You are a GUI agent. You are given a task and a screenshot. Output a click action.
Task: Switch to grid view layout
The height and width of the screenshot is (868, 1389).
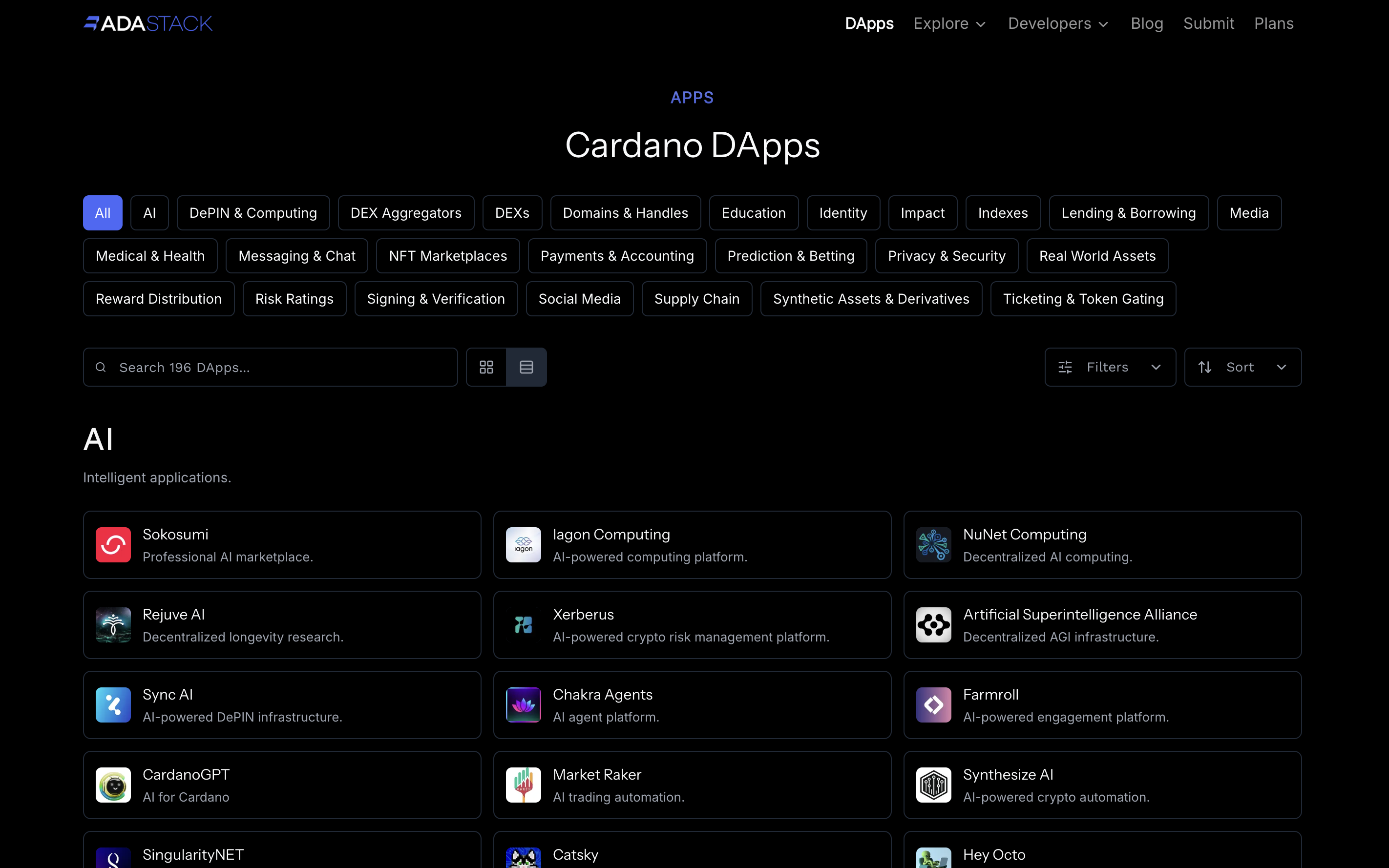(x=486, y=367)
